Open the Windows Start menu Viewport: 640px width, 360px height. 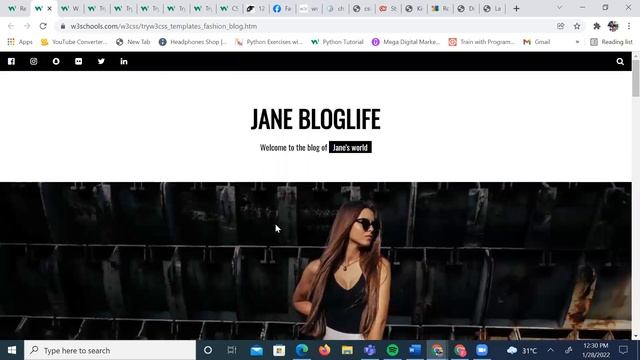point(12,350)
